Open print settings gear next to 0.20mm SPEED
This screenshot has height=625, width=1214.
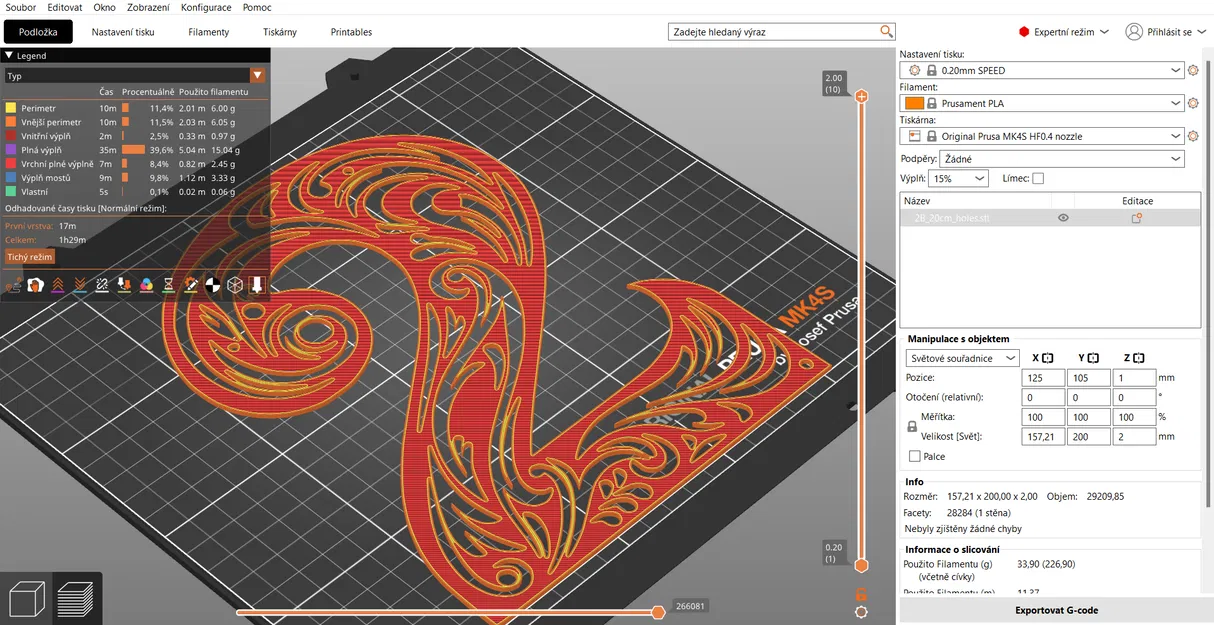point(1193,71)
